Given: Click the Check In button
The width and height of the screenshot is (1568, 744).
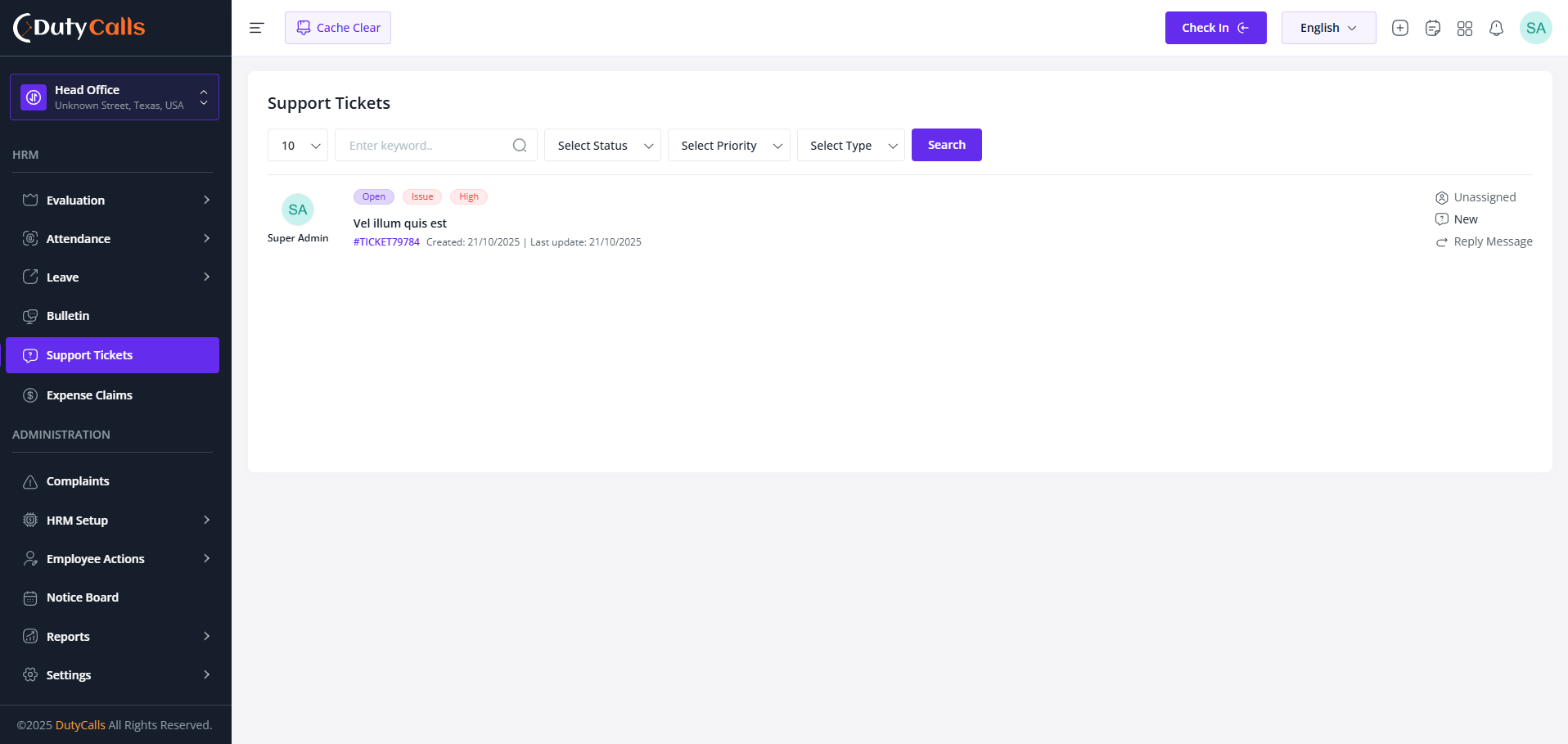Looking at the screenshot, I should 1215,28.
